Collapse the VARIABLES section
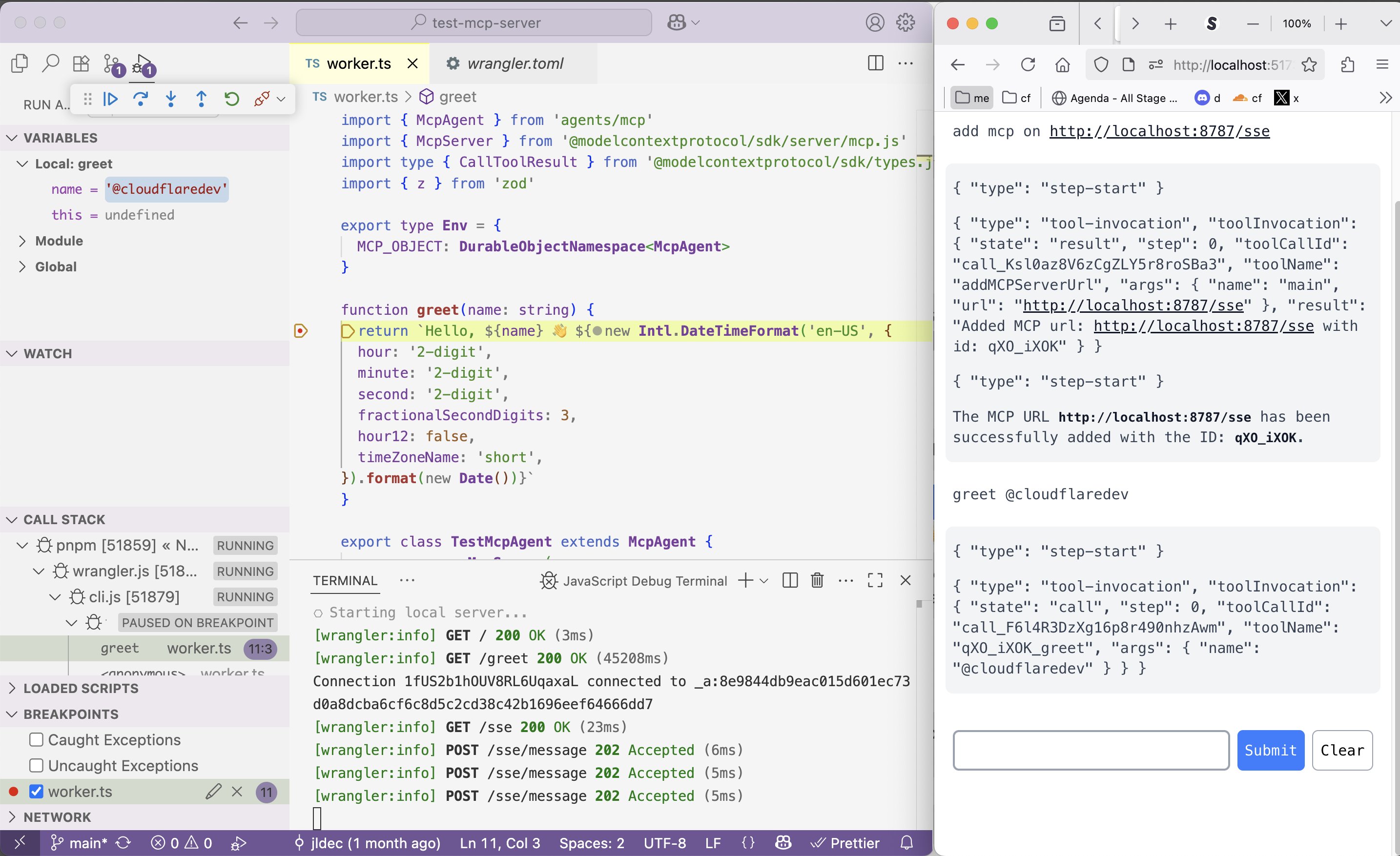This screenshot has width=1400, height=856. tap(144, 138)
